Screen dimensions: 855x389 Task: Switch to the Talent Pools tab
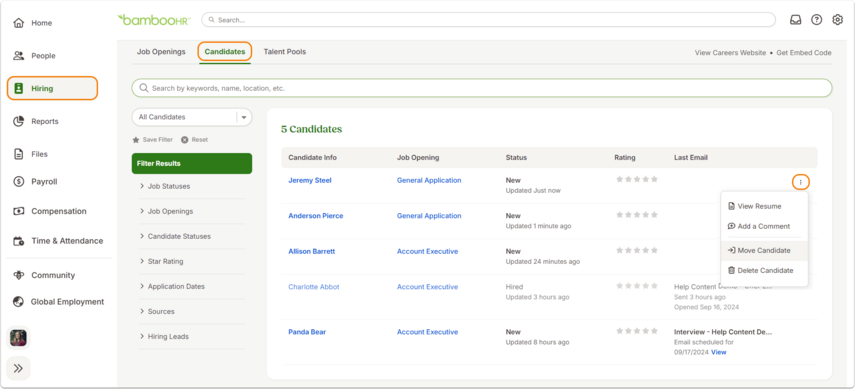click(x=285, y=52)
